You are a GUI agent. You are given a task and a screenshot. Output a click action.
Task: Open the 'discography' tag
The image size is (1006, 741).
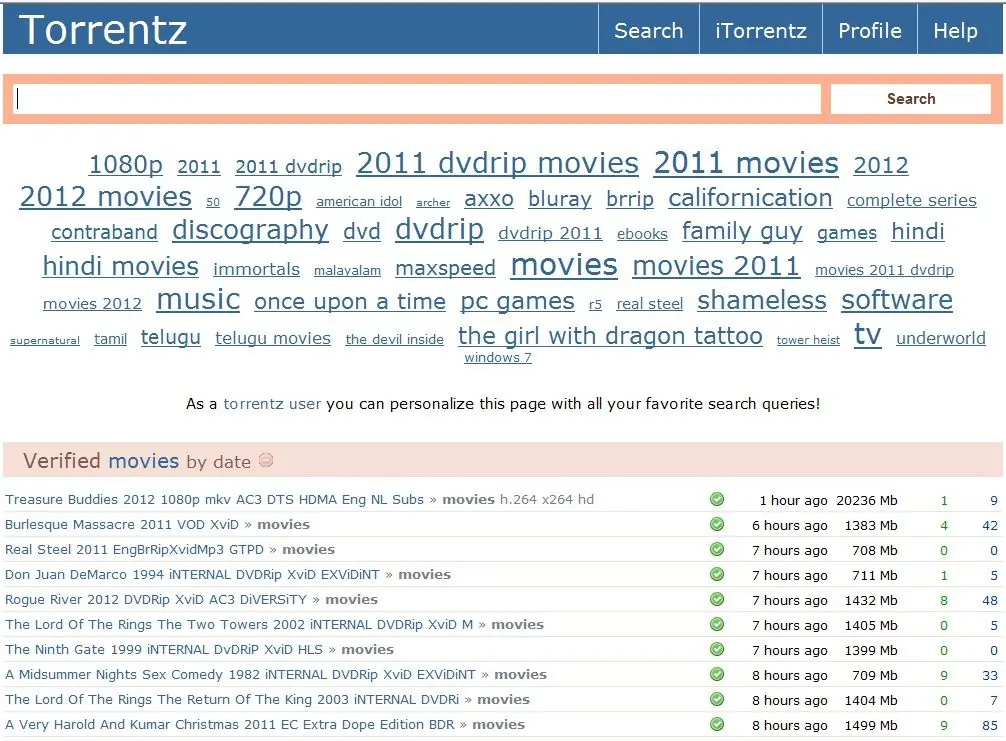point(251,230)
